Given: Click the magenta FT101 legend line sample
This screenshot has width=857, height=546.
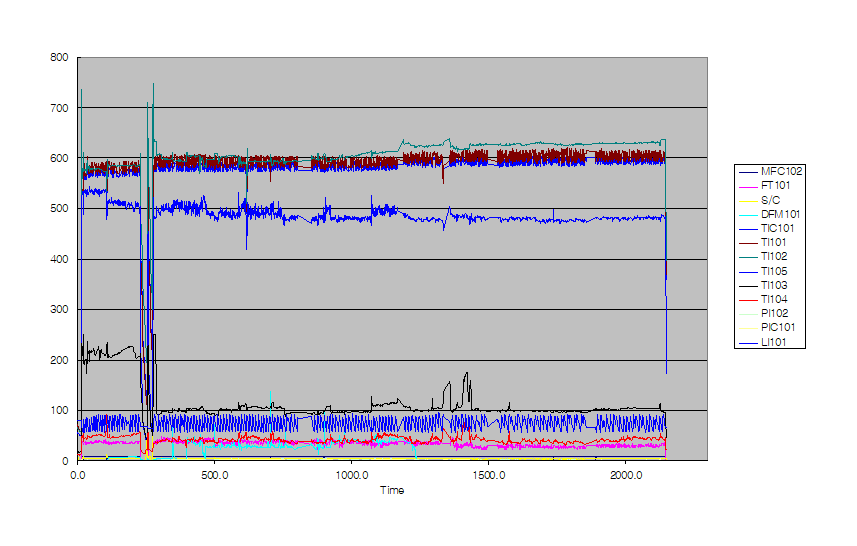Looking at the screenshot, I should (x=748, y=187).
